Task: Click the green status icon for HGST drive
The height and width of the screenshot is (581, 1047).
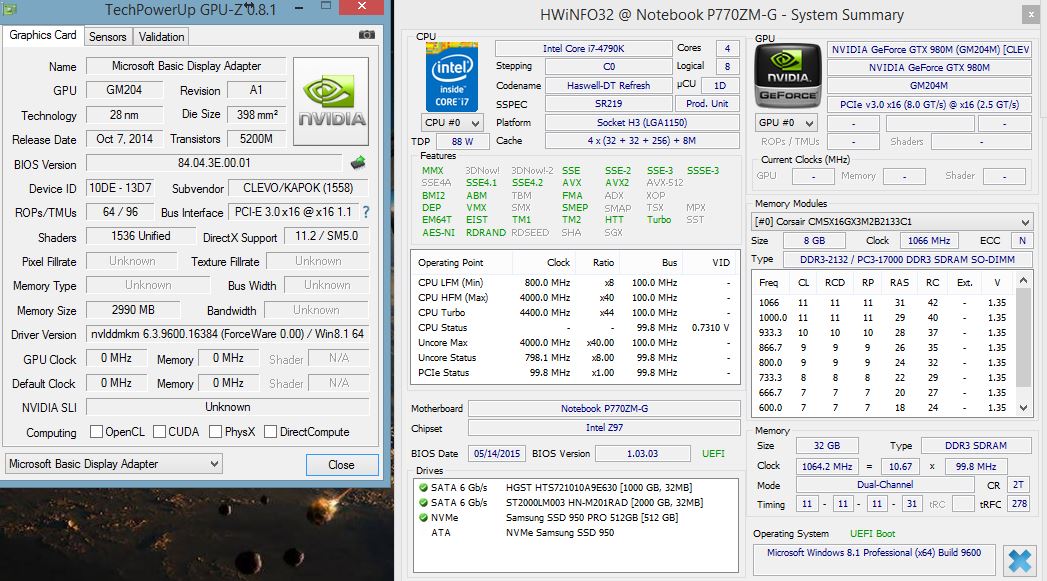Action: pyautogui.click(x=423, y=488)
